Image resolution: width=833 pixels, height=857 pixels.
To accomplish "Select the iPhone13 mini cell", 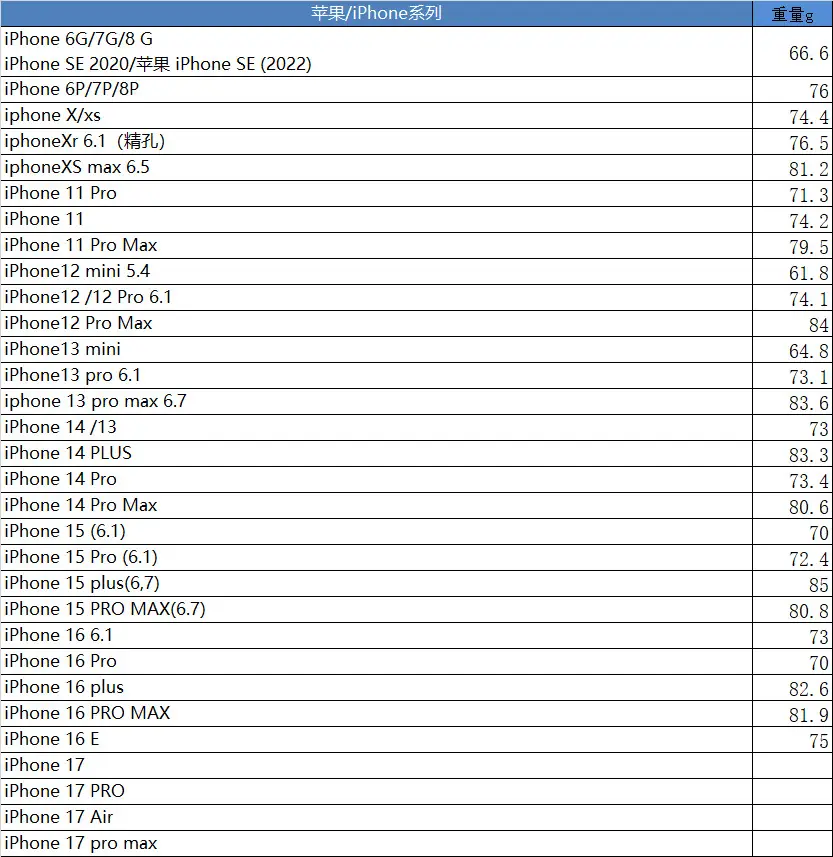I will point(376,349).
